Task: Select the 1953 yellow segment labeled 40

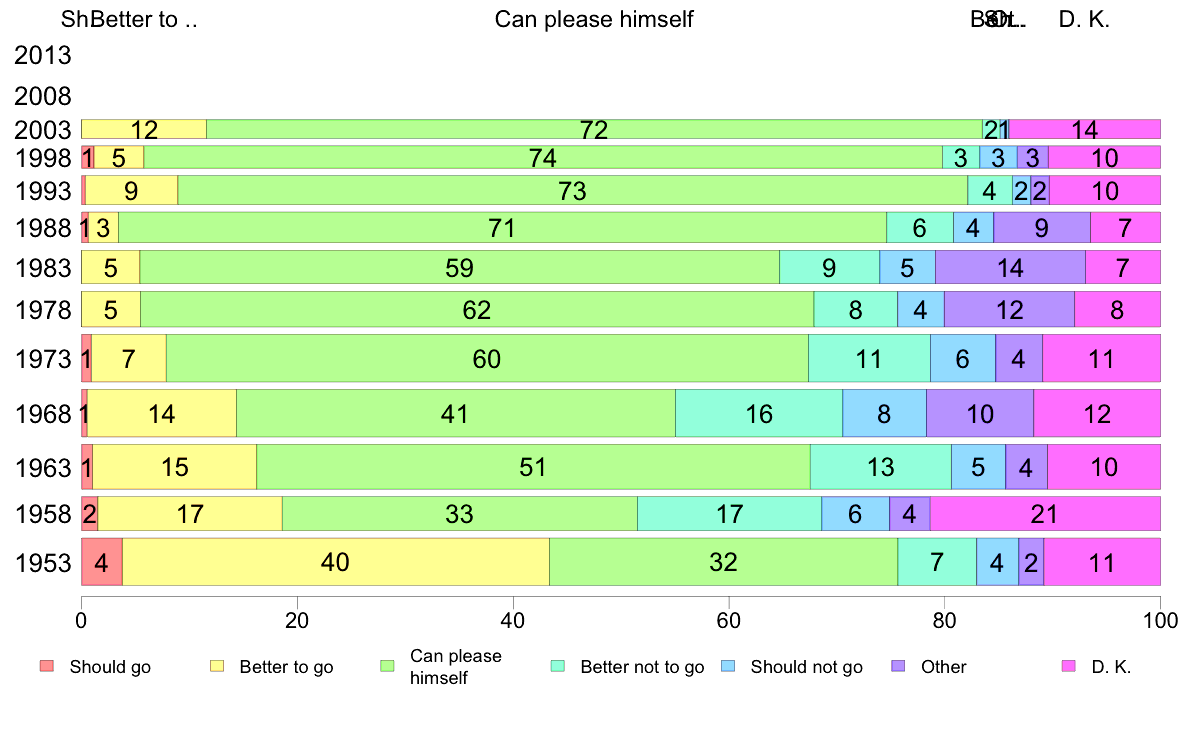Action: tap(336, 562)
